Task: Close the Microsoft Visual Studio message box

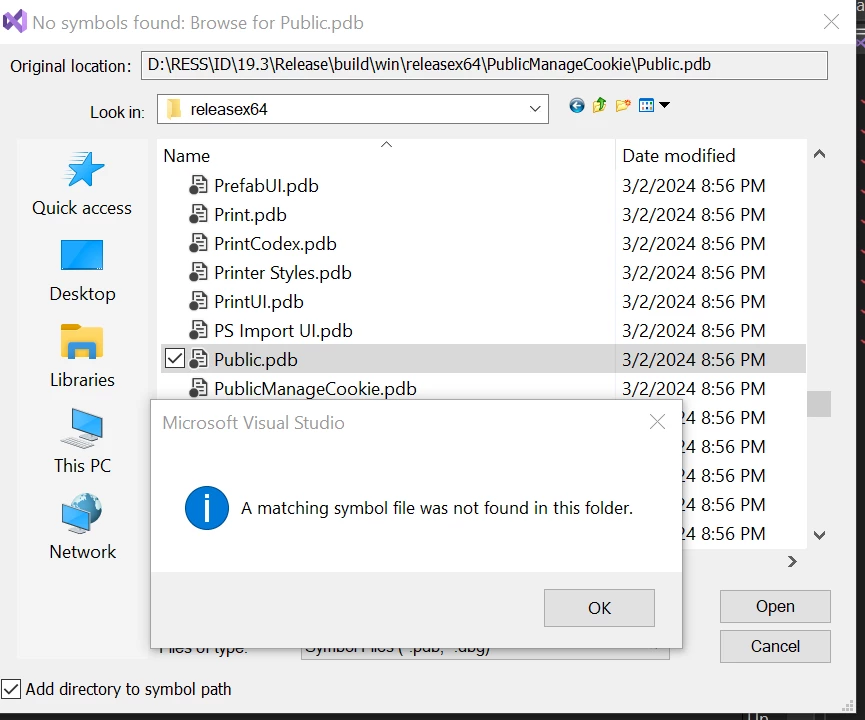Action: [657, 422]
